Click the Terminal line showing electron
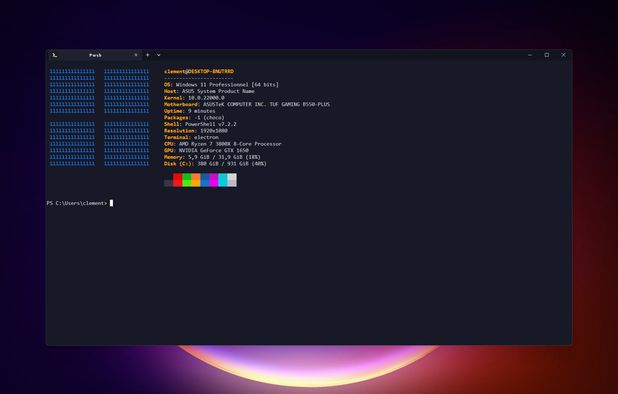Image resolution: width=618 pixels, height=394 pixels. tap(191, 137)
